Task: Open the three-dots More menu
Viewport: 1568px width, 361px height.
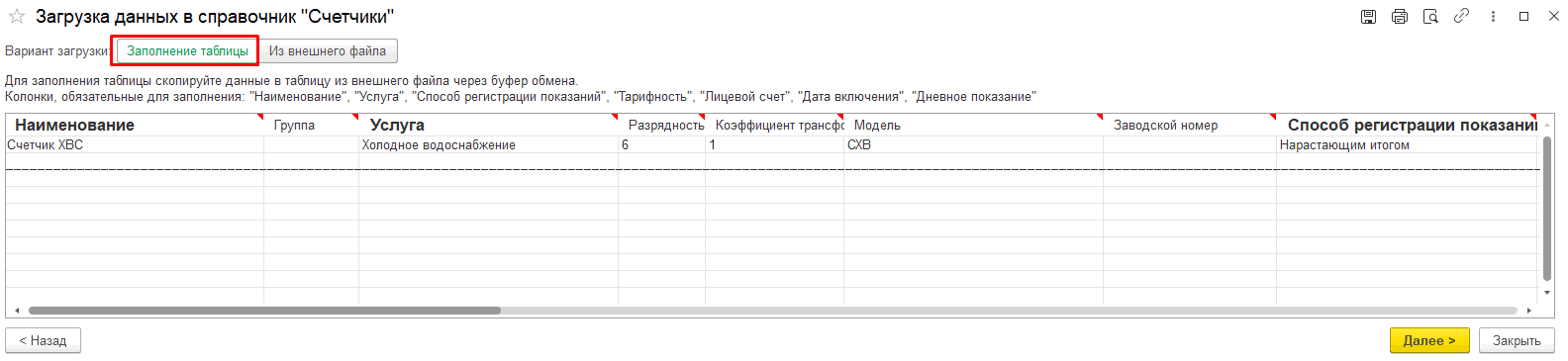Action: pos(1493,17)
